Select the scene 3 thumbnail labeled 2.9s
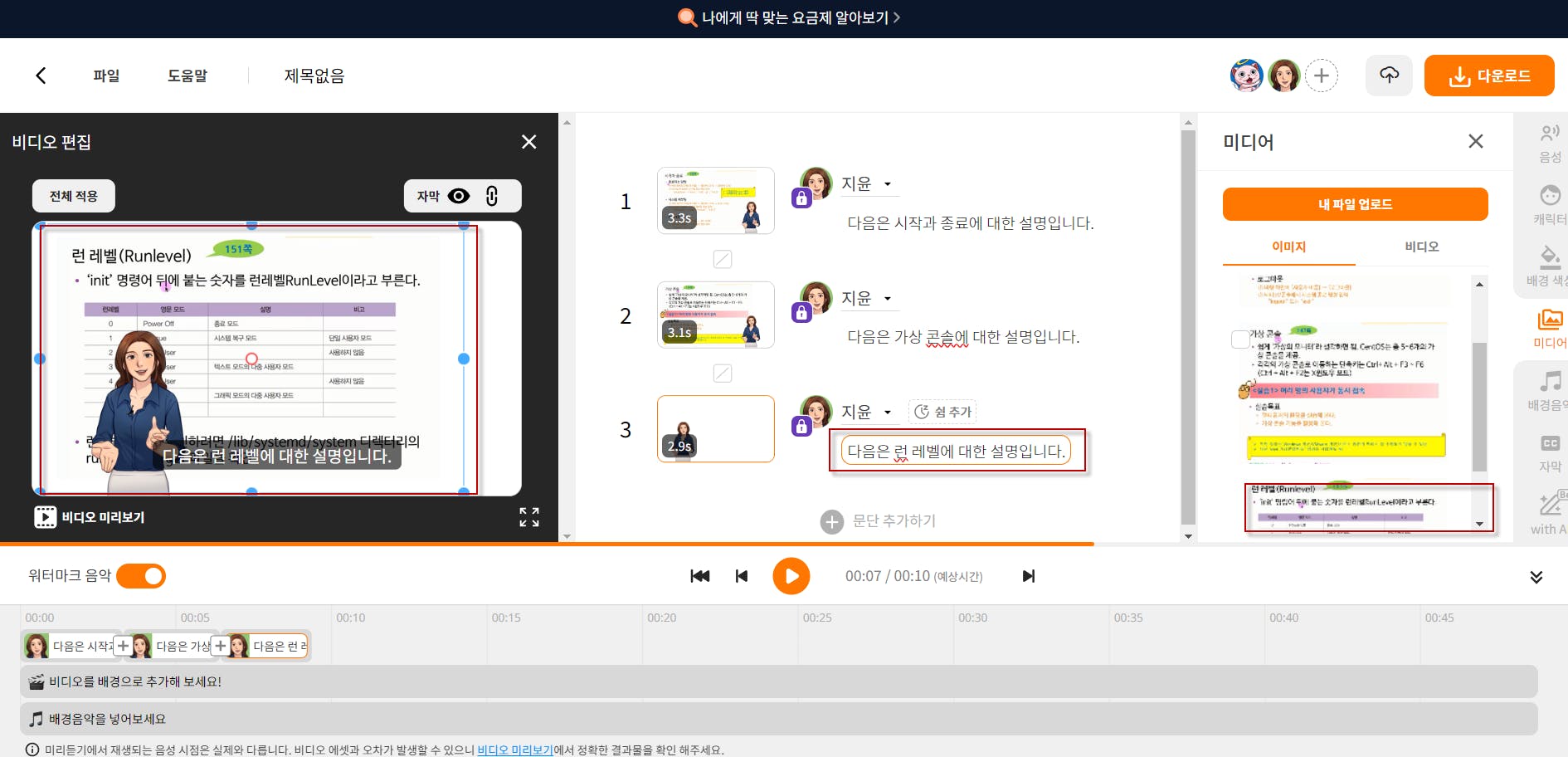 (716, 428)
